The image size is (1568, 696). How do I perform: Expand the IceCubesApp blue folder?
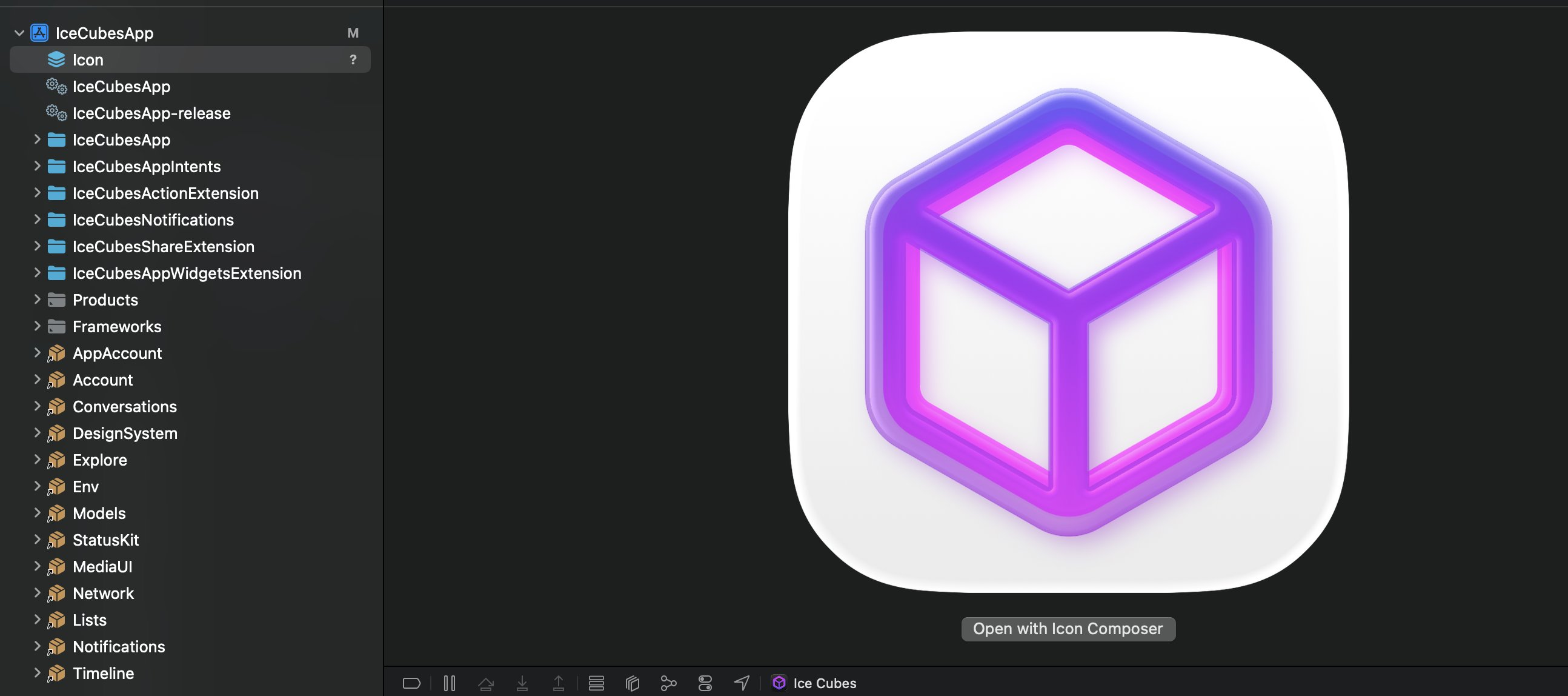(x=37, y=139)
